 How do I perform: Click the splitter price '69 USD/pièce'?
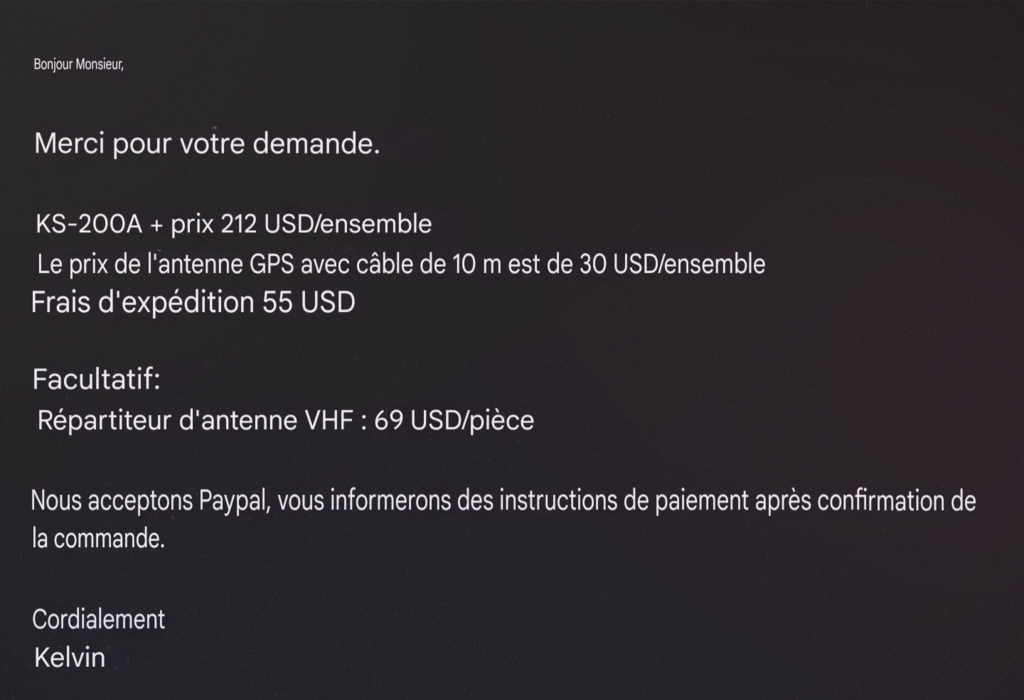pyautogui.click(x=454, y=421)
